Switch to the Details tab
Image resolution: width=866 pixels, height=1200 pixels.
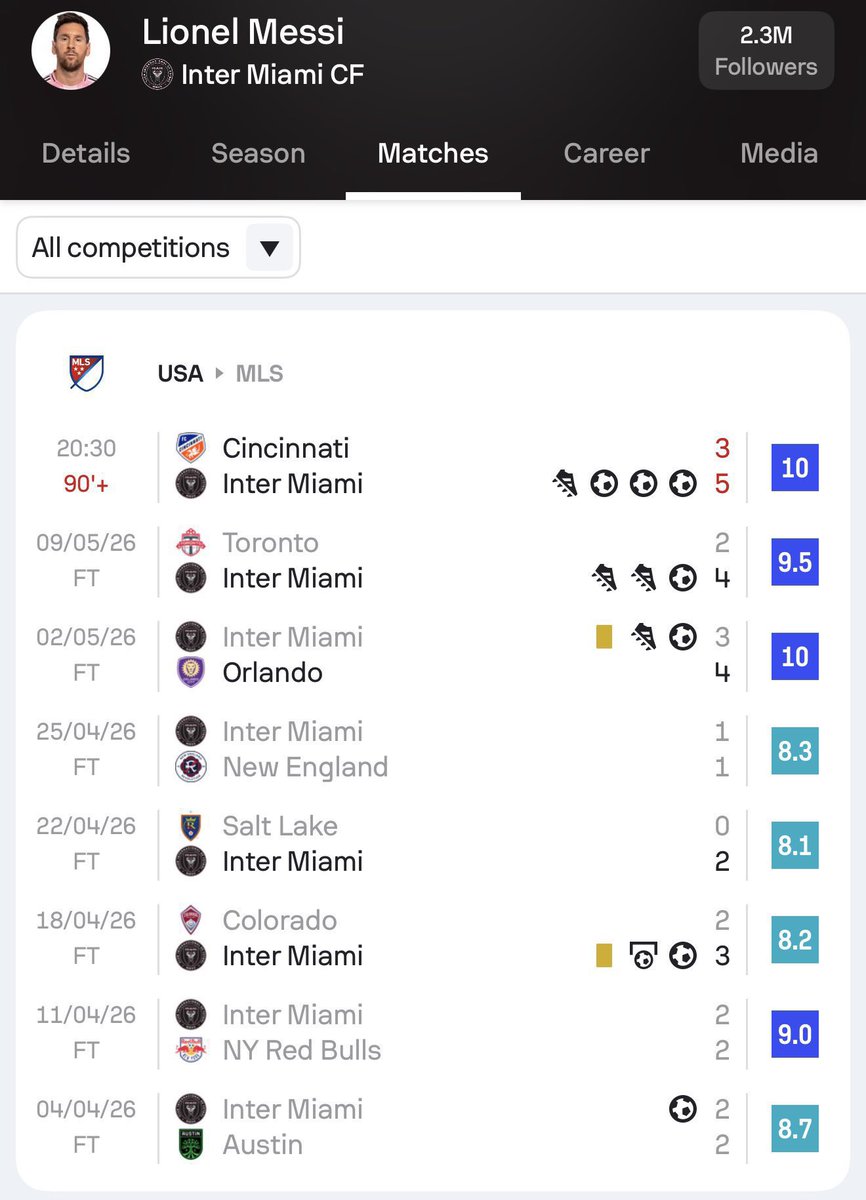click(x=86, y=153)
